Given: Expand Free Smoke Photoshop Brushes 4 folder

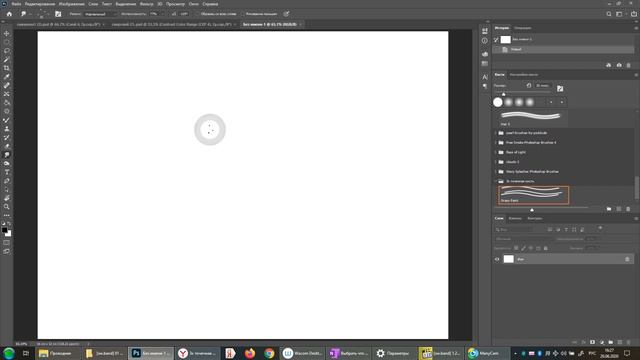Looking at the screenshot, I should point(496,142).
